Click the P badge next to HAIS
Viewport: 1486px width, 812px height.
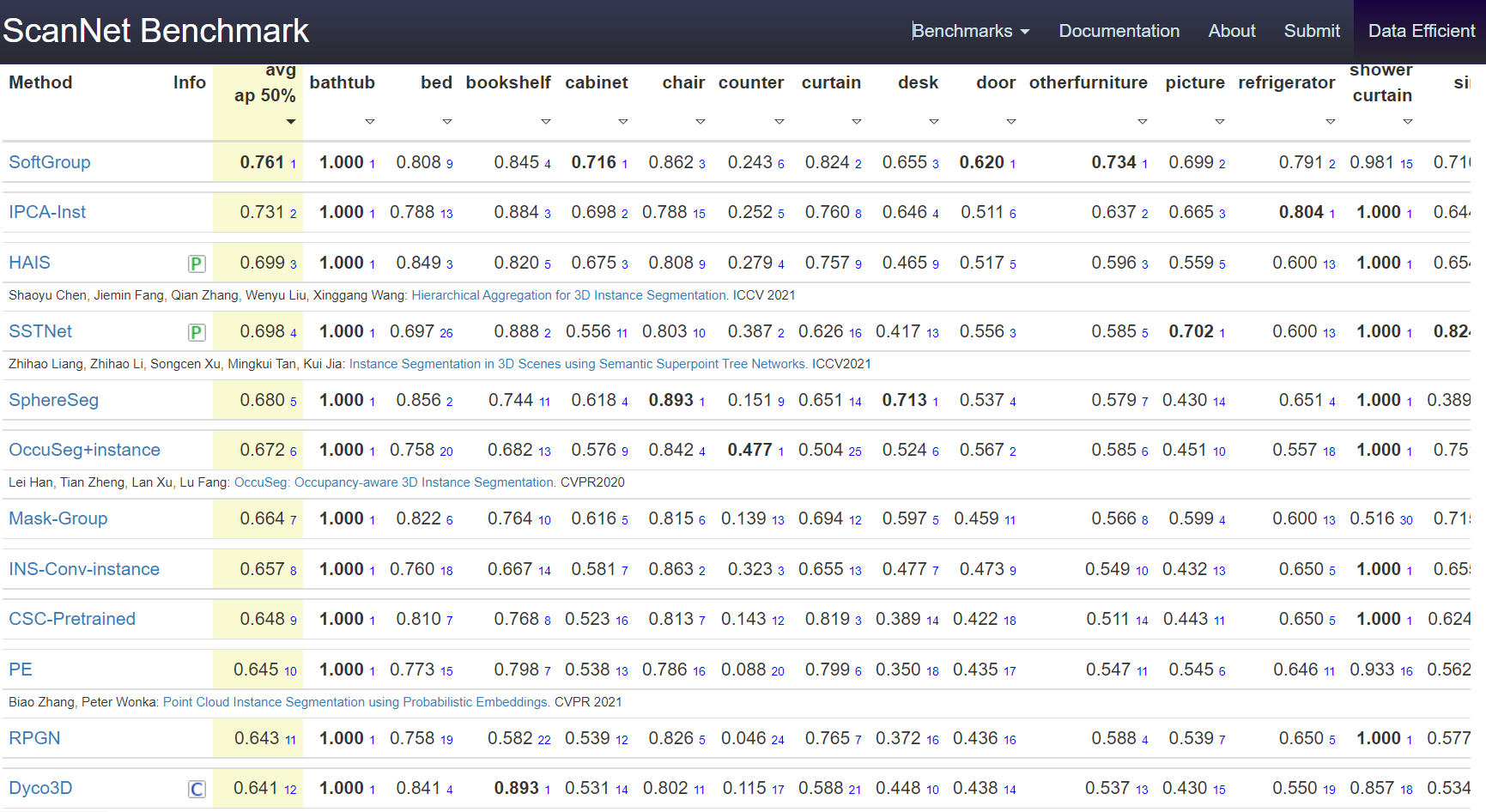(197, 264)
